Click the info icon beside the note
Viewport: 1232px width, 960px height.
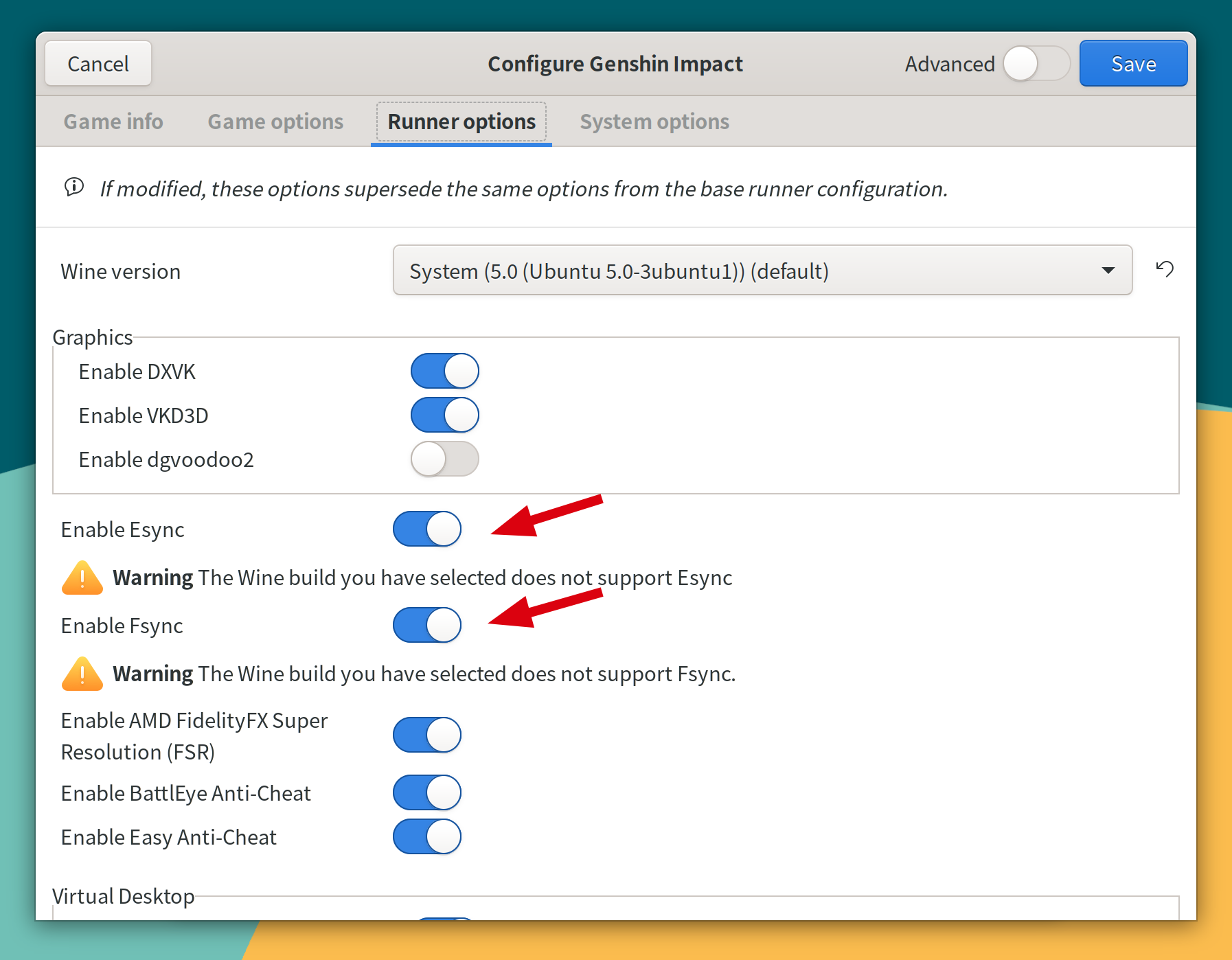(x=74, y=187)
